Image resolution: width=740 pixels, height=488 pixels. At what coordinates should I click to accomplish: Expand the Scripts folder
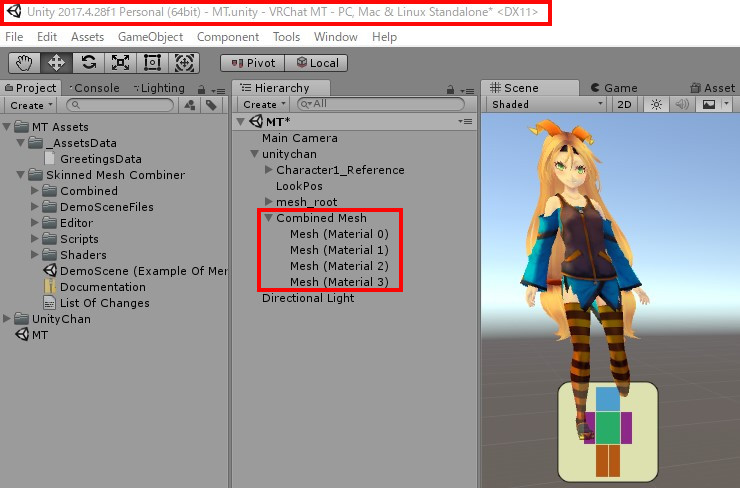tap(34, 239)
